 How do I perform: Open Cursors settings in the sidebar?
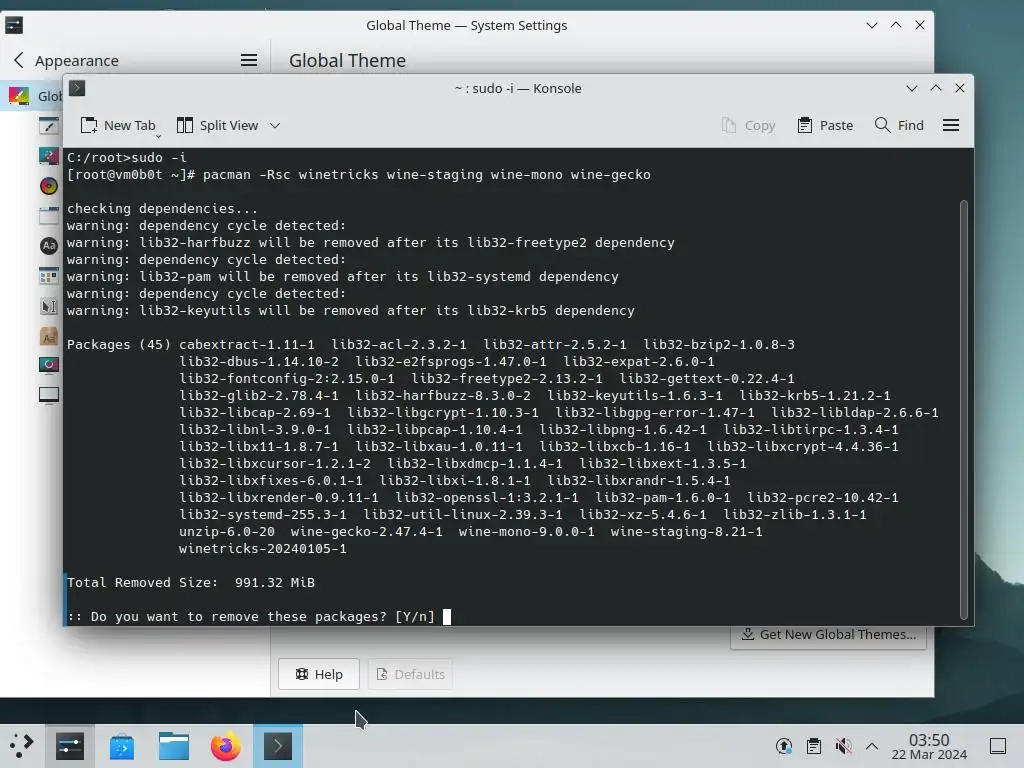click(x=49, y=306)
